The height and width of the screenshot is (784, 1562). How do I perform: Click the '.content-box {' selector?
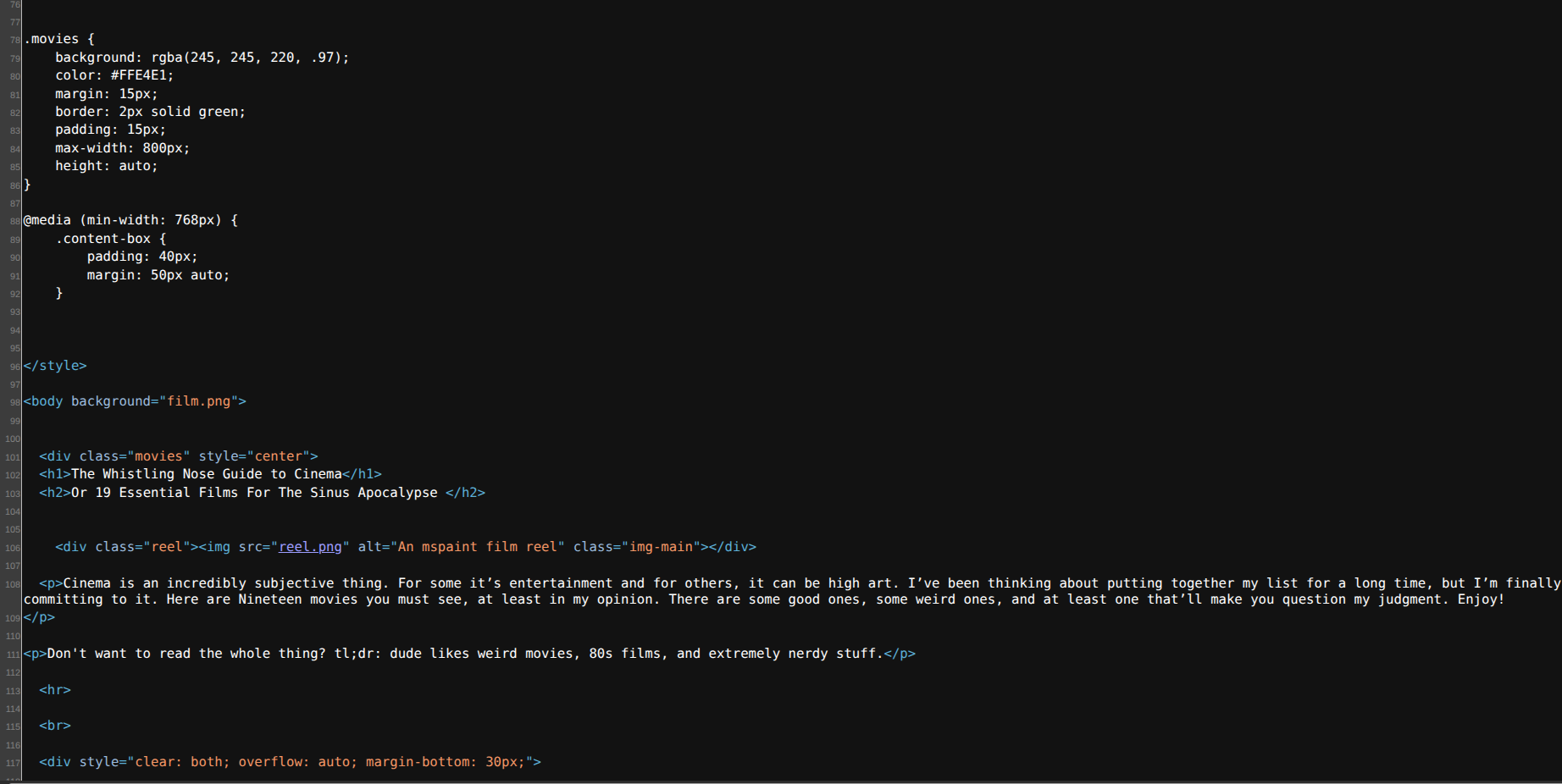(111, 239)
